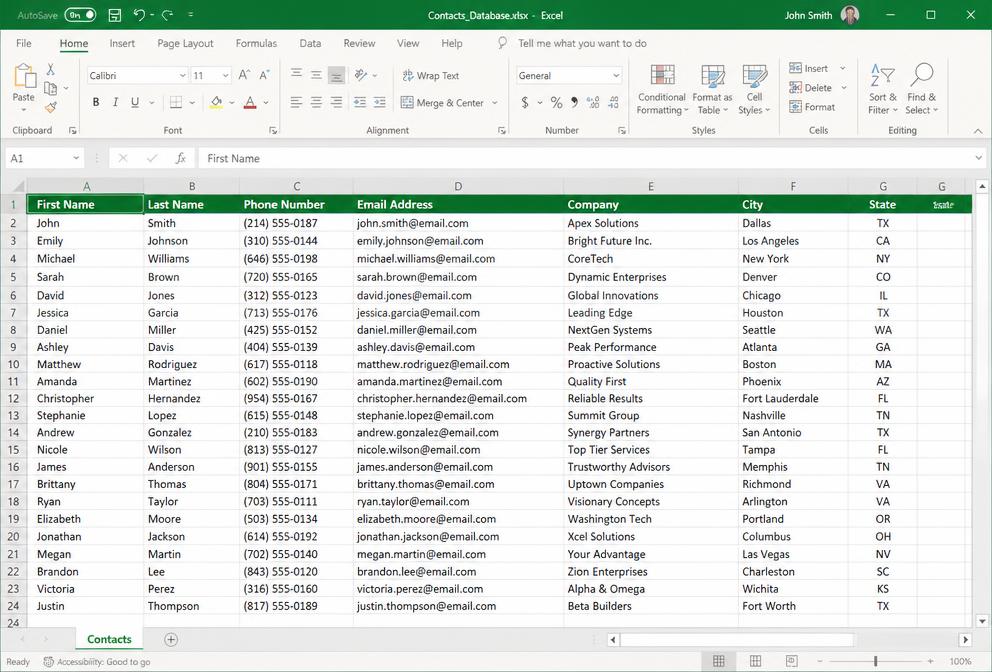Image resolution: width=992 pixels, height=672 pixels.
Task: Open the File menu
Action: pos(23,43)
